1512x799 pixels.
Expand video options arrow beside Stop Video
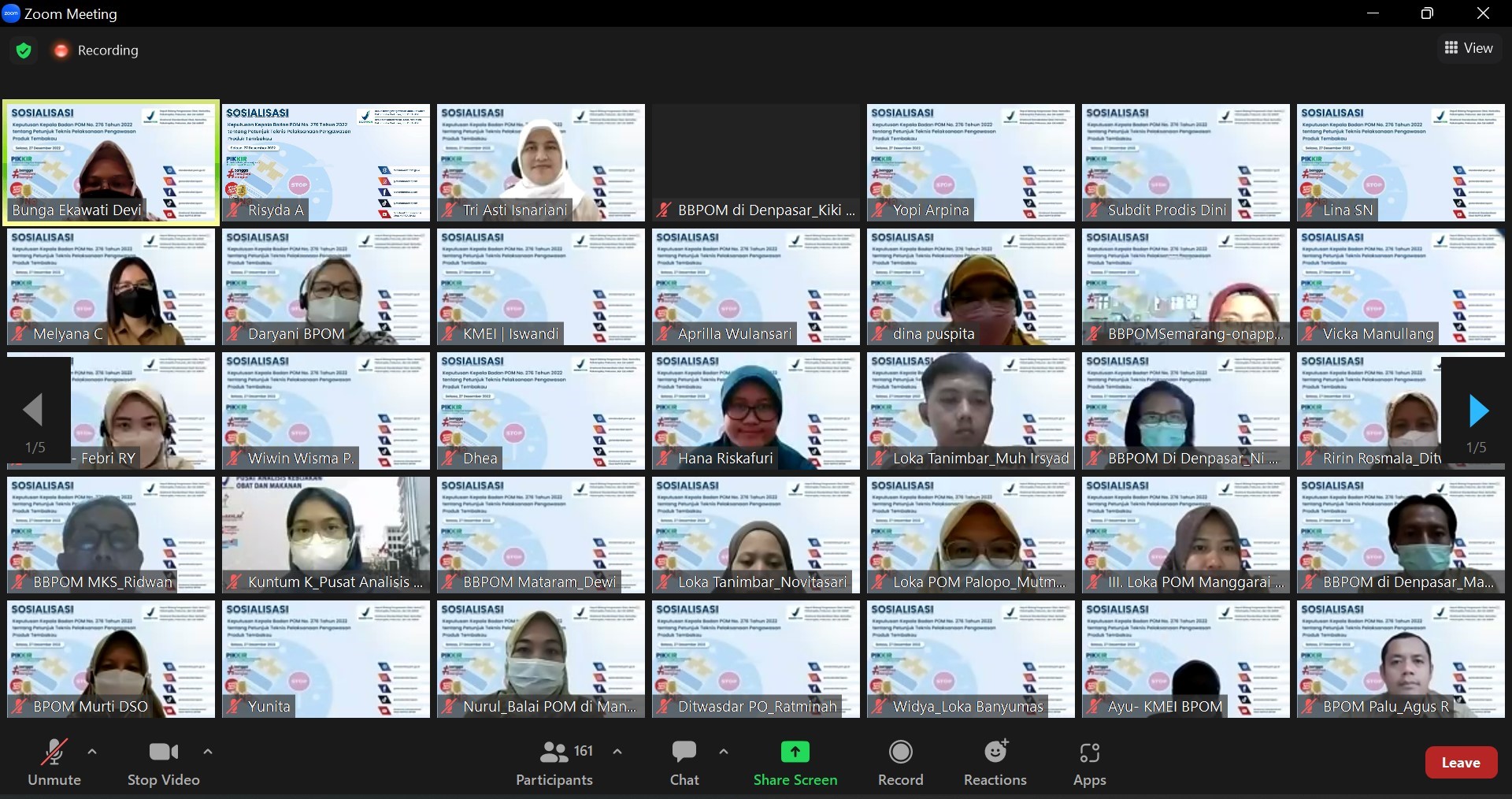[x=208, y=752]
